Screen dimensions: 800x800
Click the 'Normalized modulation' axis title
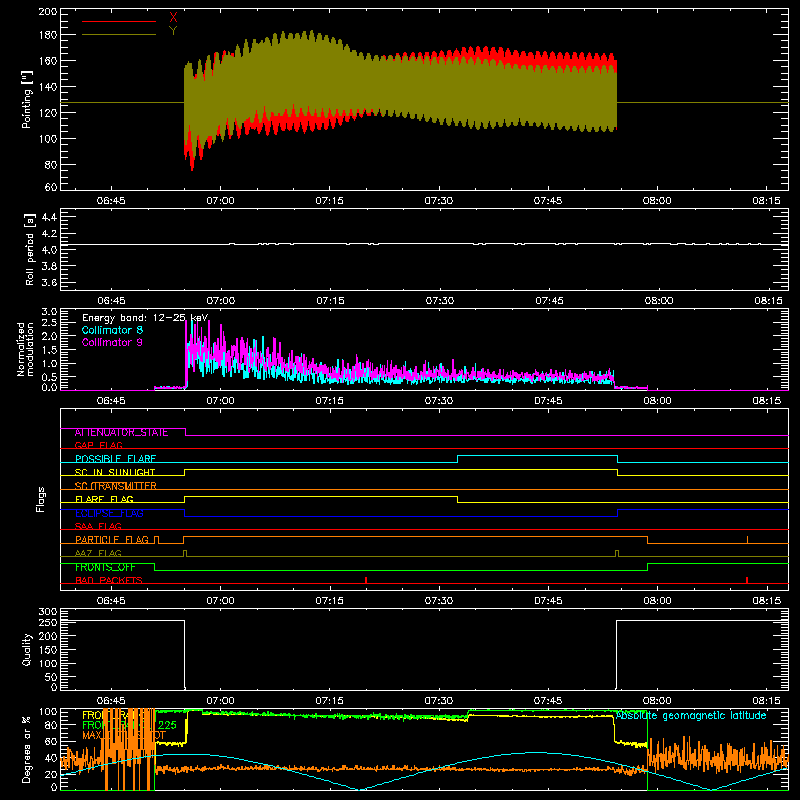point(26,349)
